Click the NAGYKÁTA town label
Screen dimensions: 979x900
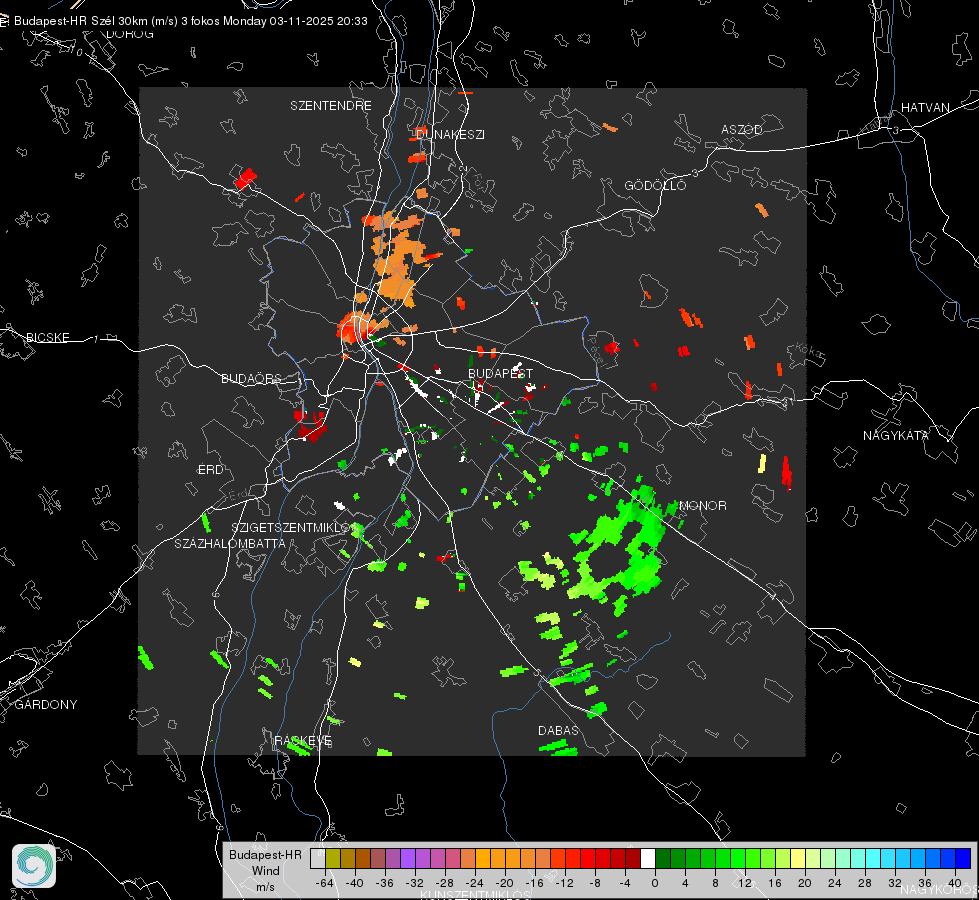[x=896, y=435]
